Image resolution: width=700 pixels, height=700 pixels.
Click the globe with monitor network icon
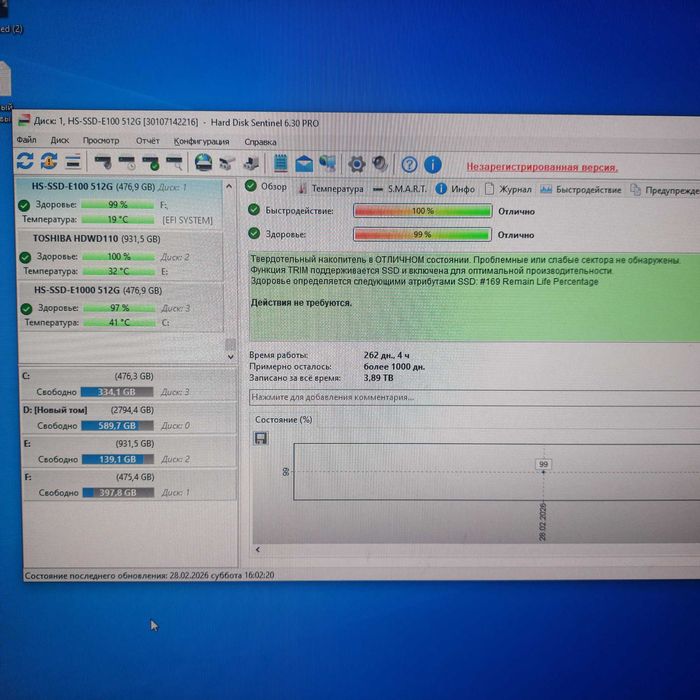pyautogui.click(x=328, y=164)
